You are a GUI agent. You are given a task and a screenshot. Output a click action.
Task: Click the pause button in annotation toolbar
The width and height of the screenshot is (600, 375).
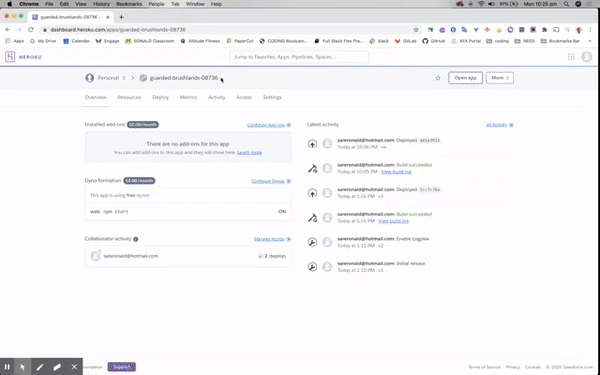pyautogui.click(x=7, y=367)
